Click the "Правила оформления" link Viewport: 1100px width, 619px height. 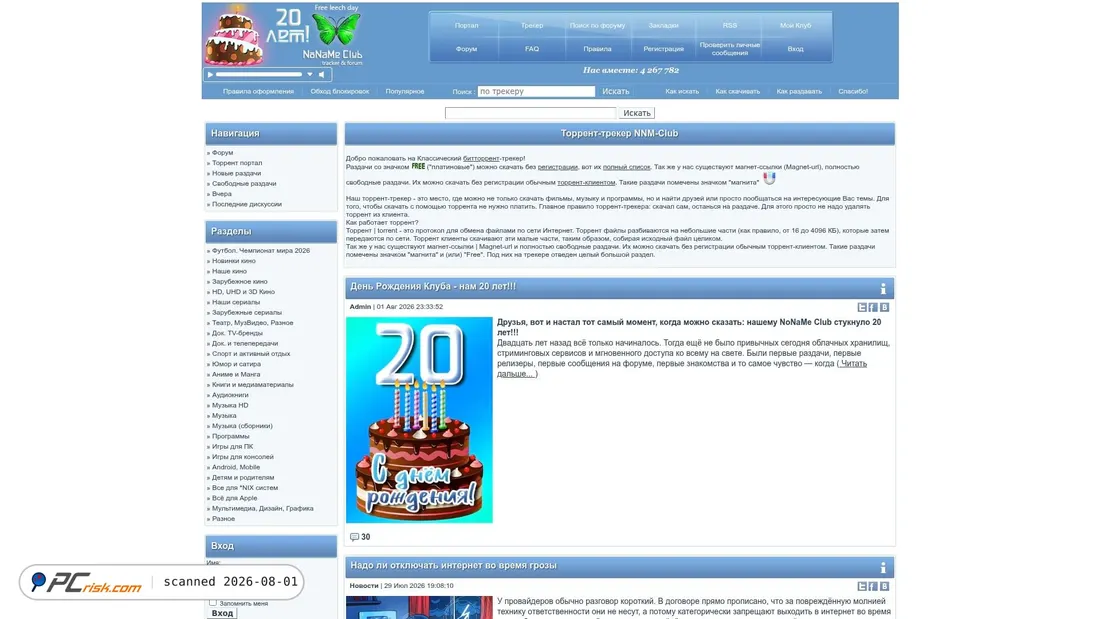(x=258, y=91)
